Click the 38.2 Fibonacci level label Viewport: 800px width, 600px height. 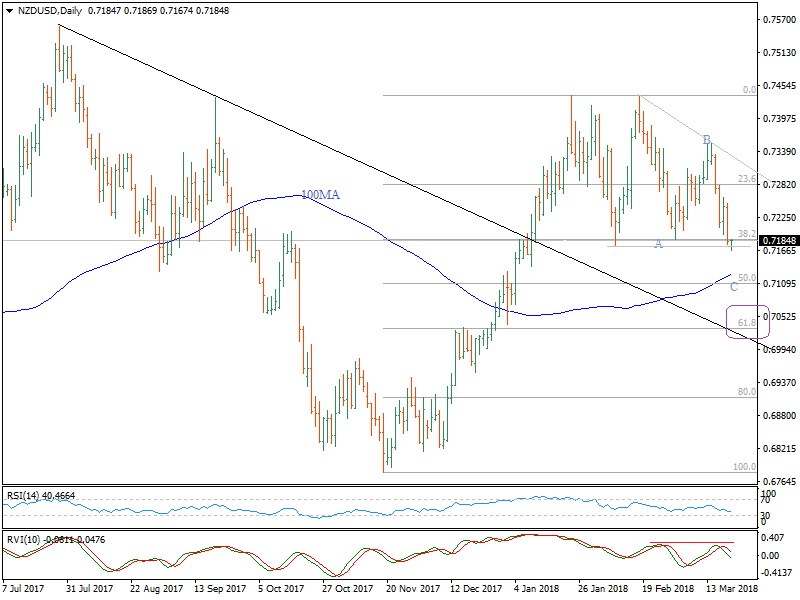pyautogui.click(x=745, y=234)
